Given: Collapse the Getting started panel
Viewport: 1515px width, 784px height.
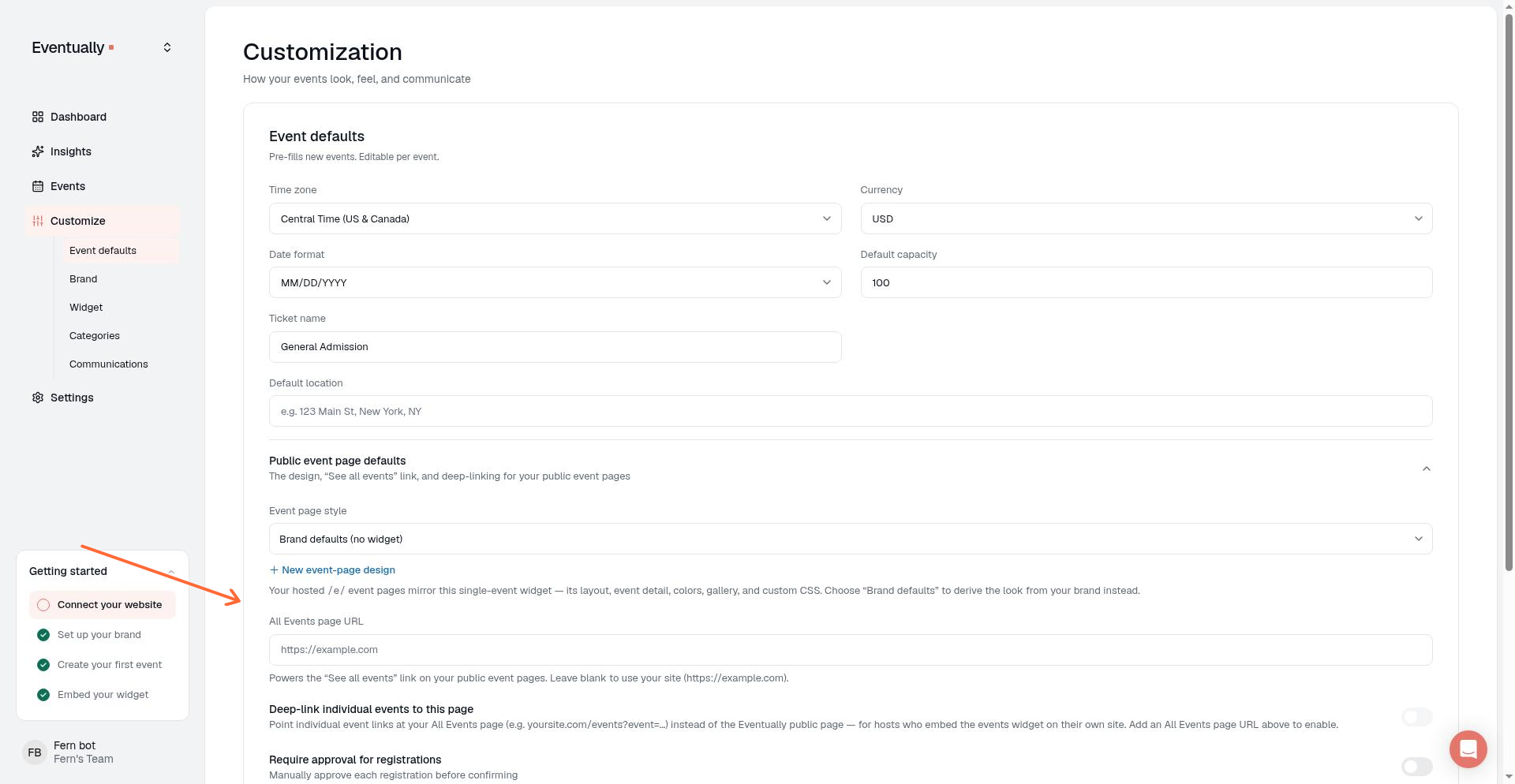Looking at the screenshot, I should click(171, 572).
